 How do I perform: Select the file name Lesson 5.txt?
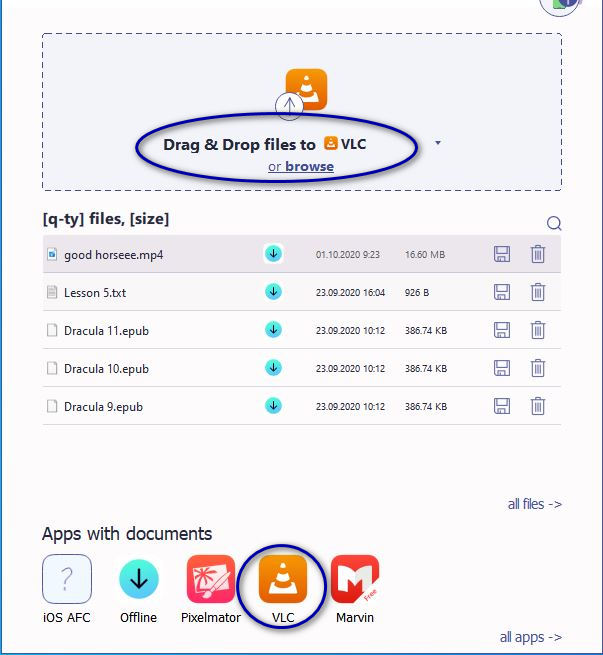(95, 293)
